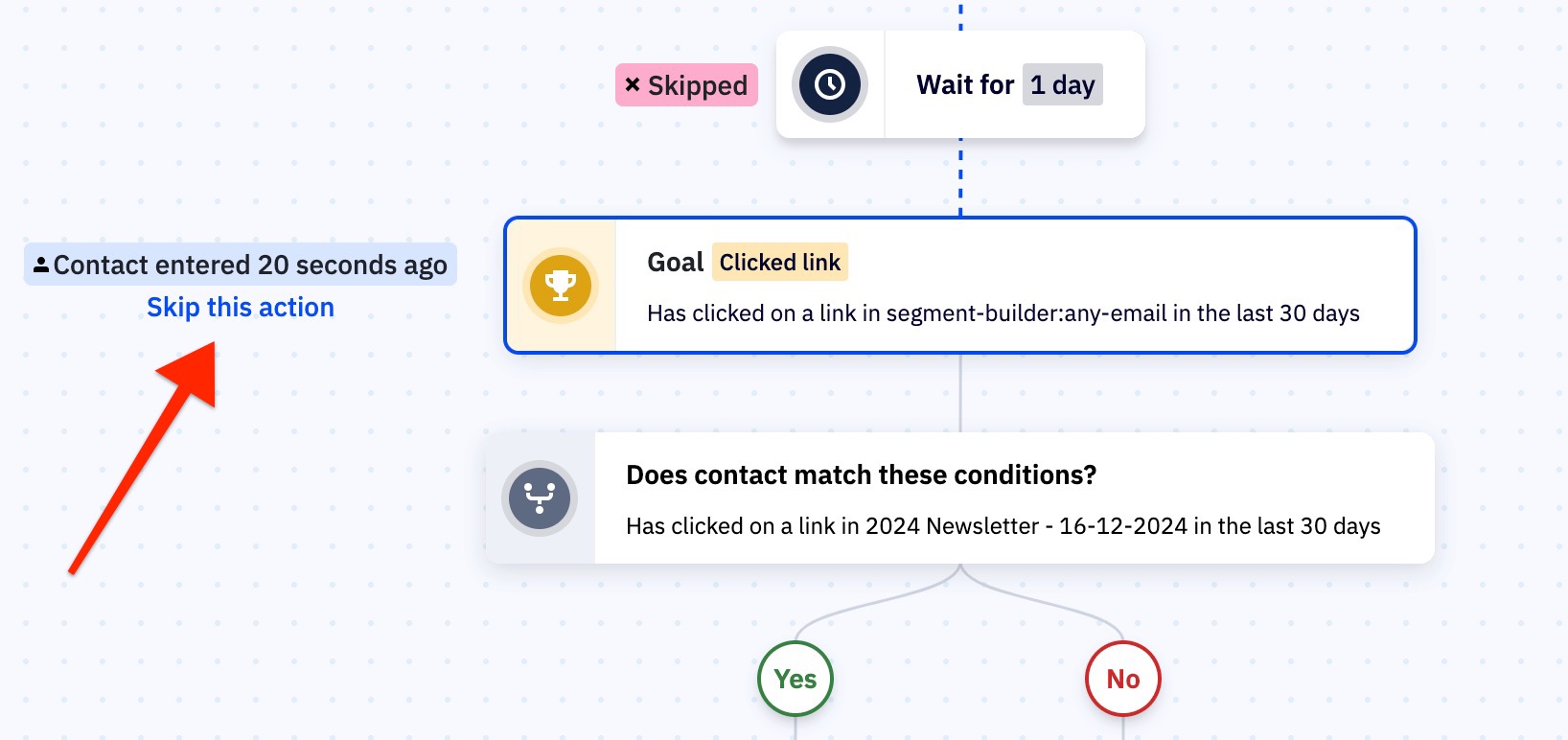Click the trophy icon on the Goal step
Screen dimensions: 1568x740
561,286
